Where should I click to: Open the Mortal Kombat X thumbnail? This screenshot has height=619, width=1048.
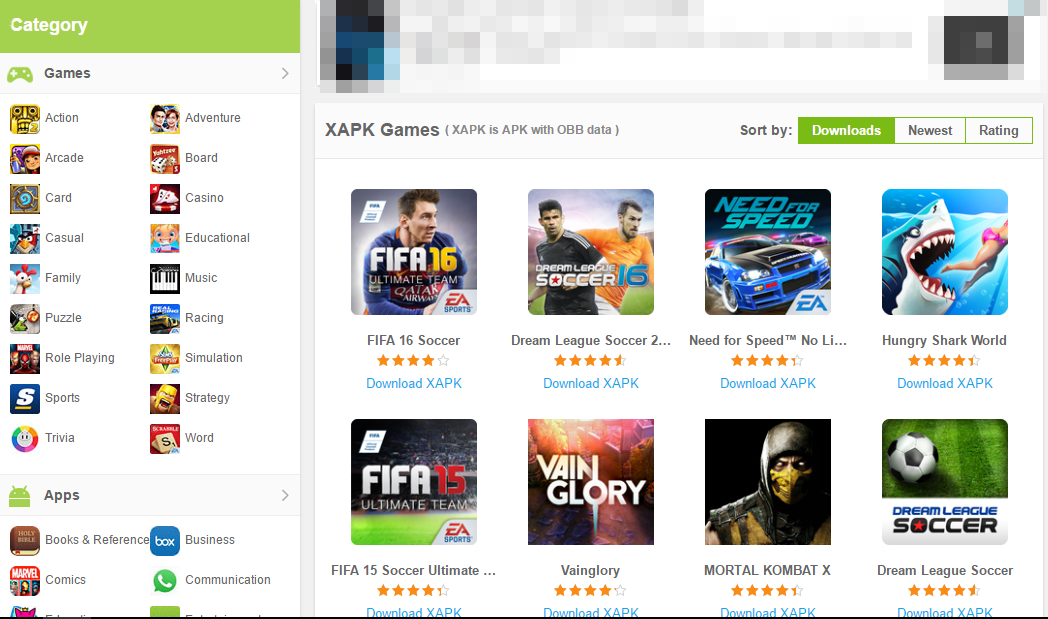(768, 482)
